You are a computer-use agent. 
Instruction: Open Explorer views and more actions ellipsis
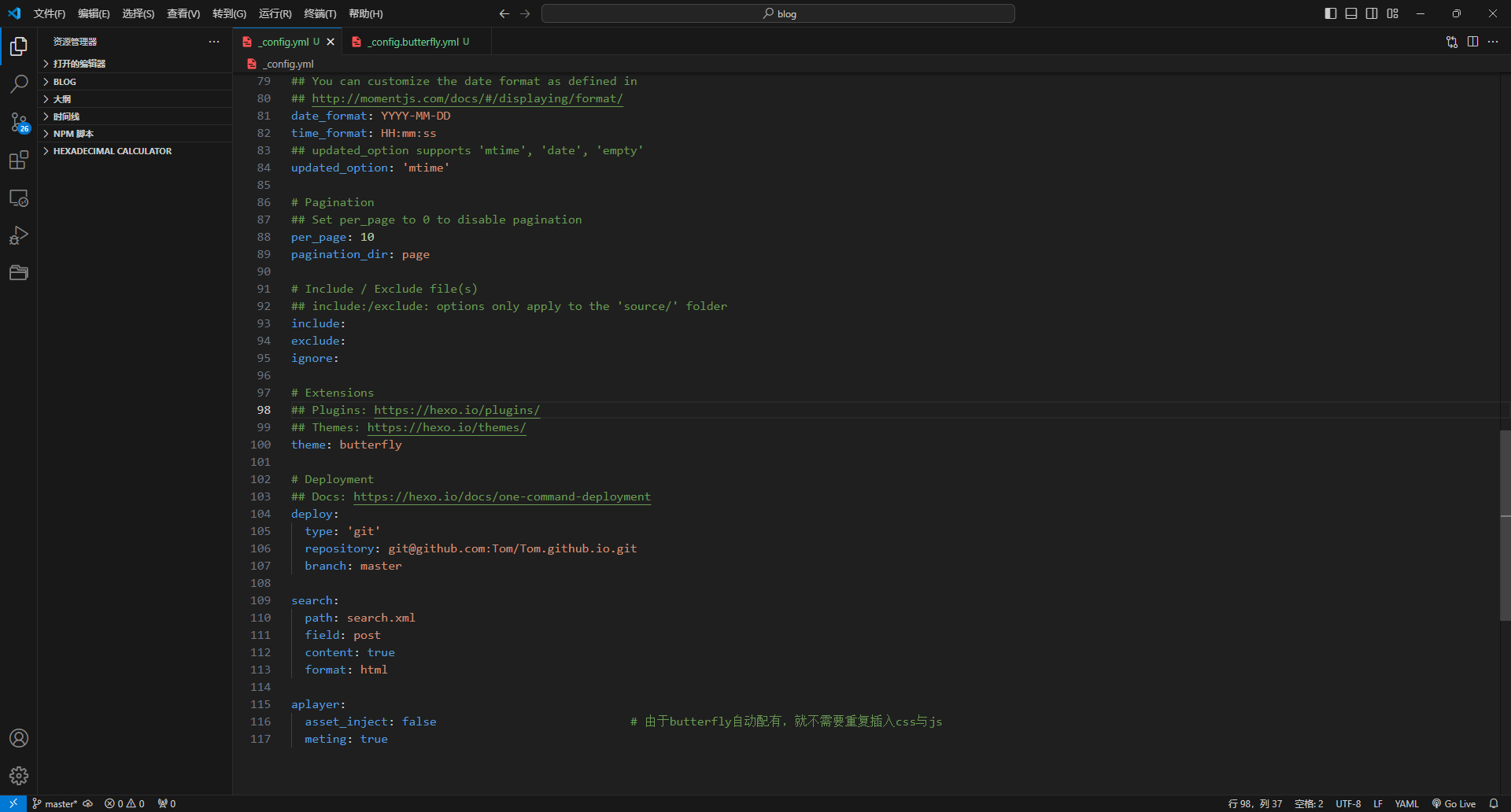pyautogui.click(x=214, y=42)
